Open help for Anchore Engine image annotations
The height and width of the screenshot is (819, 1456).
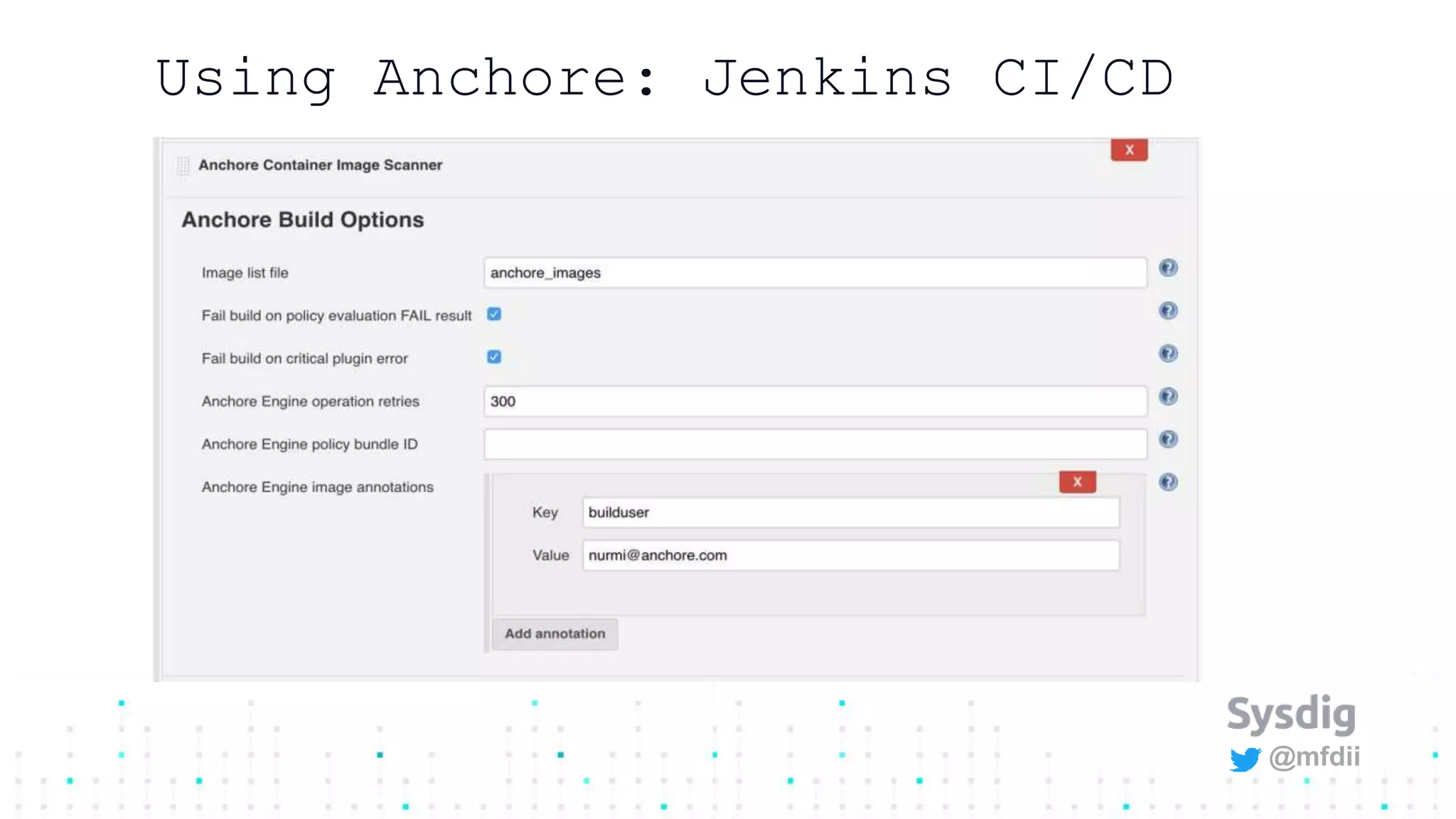pyautogui.click(x=1168, y=482)
